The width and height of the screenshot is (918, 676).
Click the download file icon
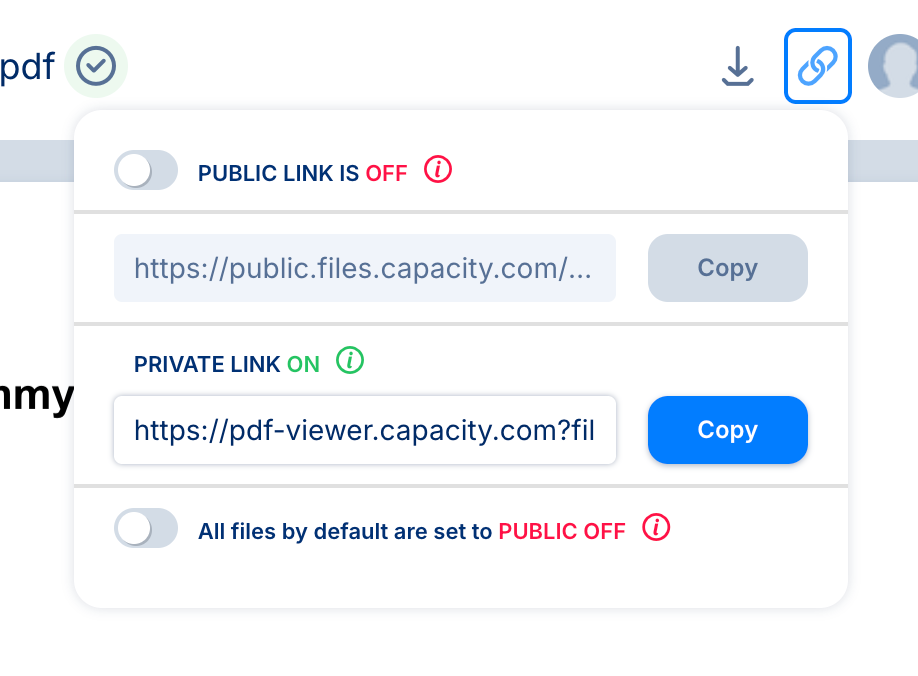coord(737,66)
